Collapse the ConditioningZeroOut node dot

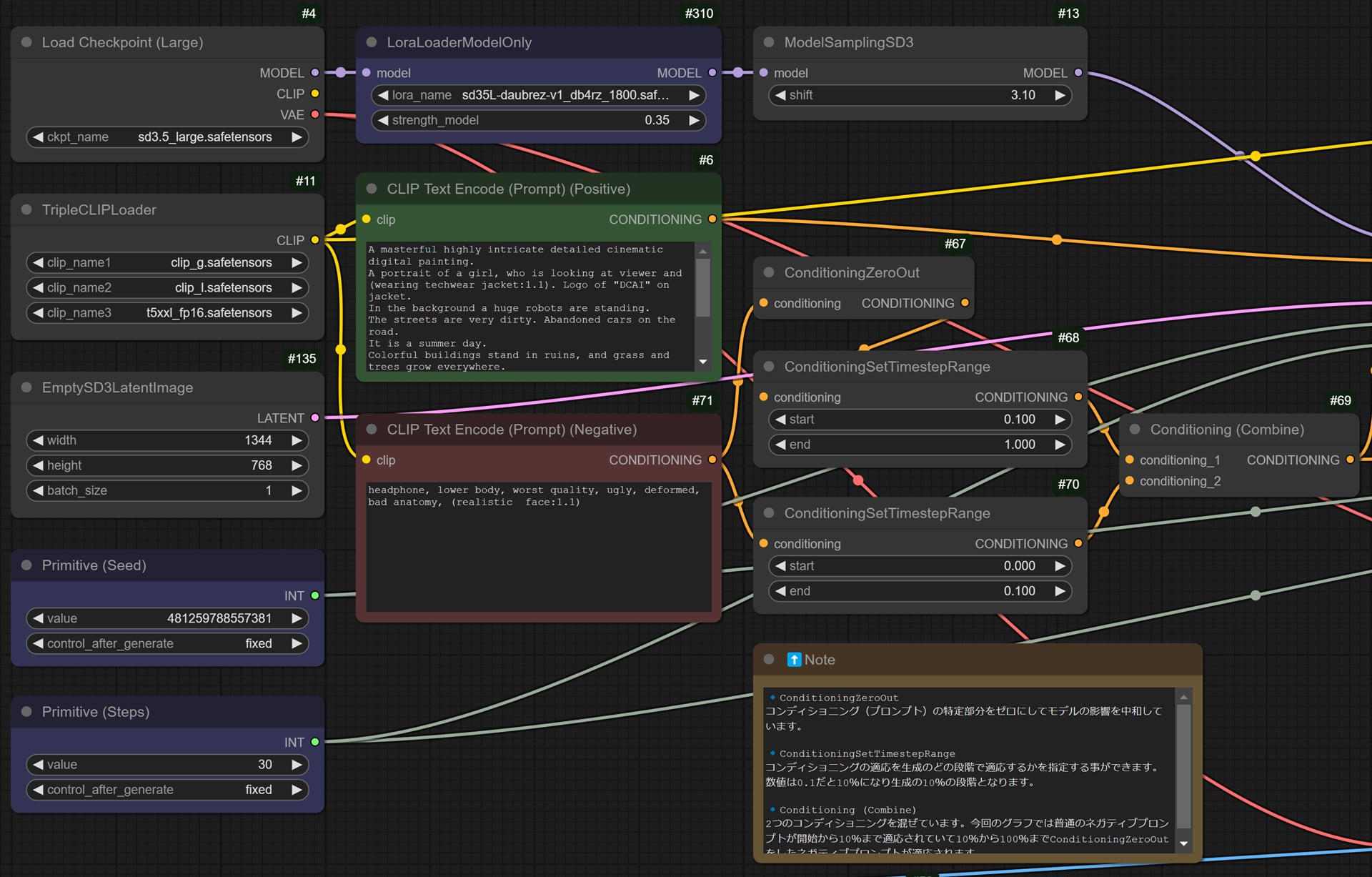click(x=769, y=272)
